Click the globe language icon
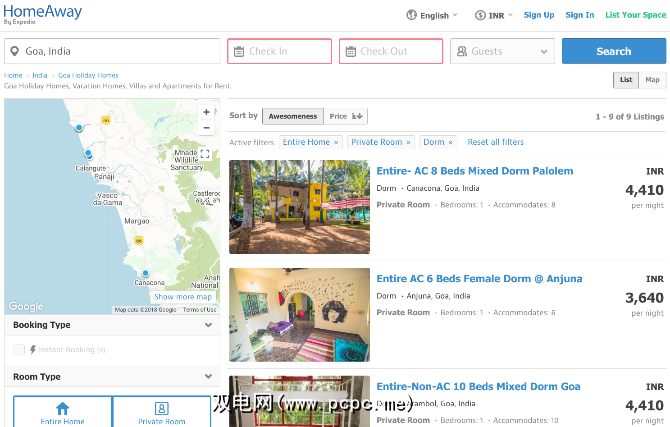The height and width of the screenshot is (427, 670). pos(411,15)
